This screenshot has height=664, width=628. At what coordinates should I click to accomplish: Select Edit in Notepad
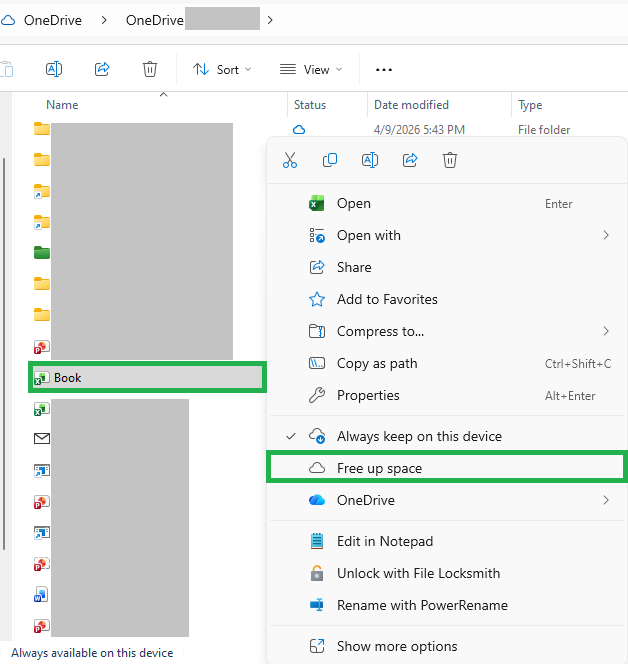[x=449, y=541]
